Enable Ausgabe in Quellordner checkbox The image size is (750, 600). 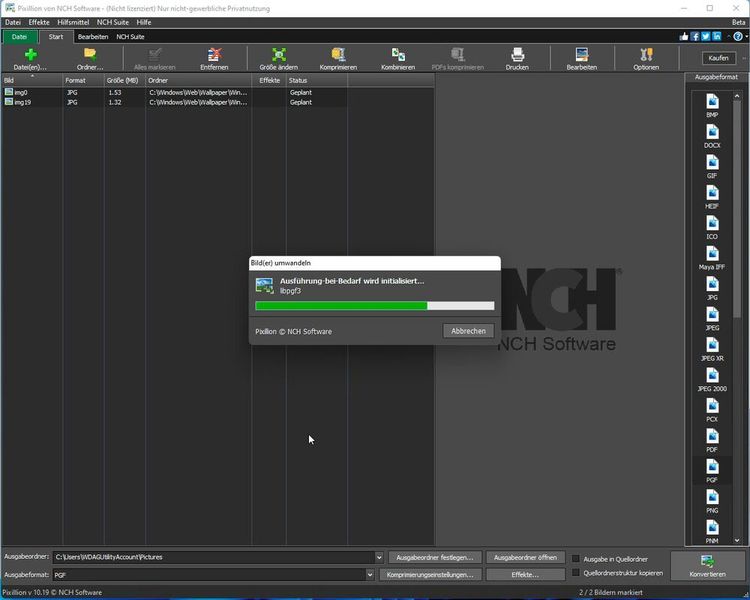pos(576,559)
